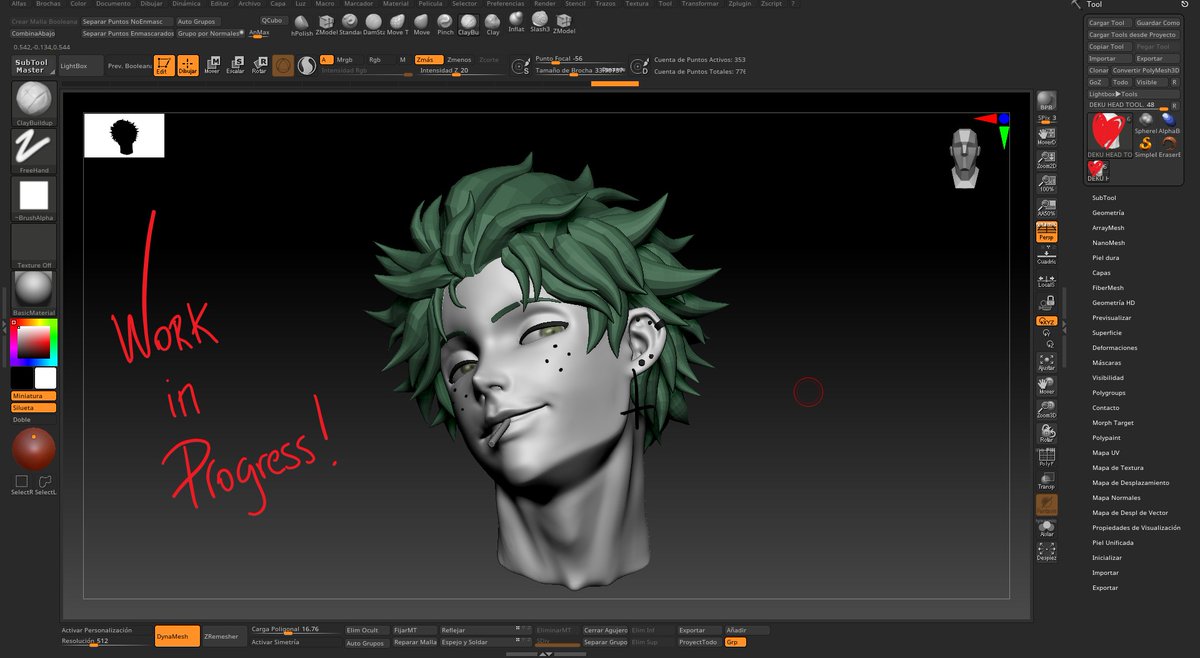Open the Documento menu
The image size is (1200, 658).
point(113,4)
